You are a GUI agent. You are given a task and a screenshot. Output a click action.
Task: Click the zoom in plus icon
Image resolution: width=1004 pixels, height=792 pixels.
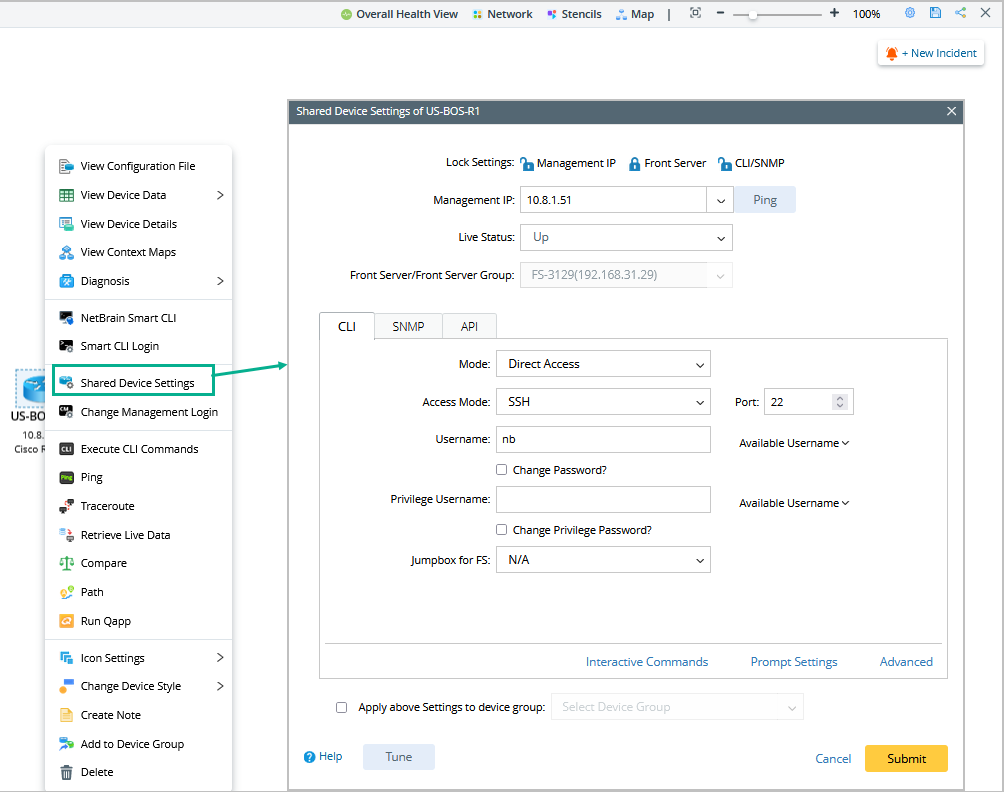(x=834, y=13)
